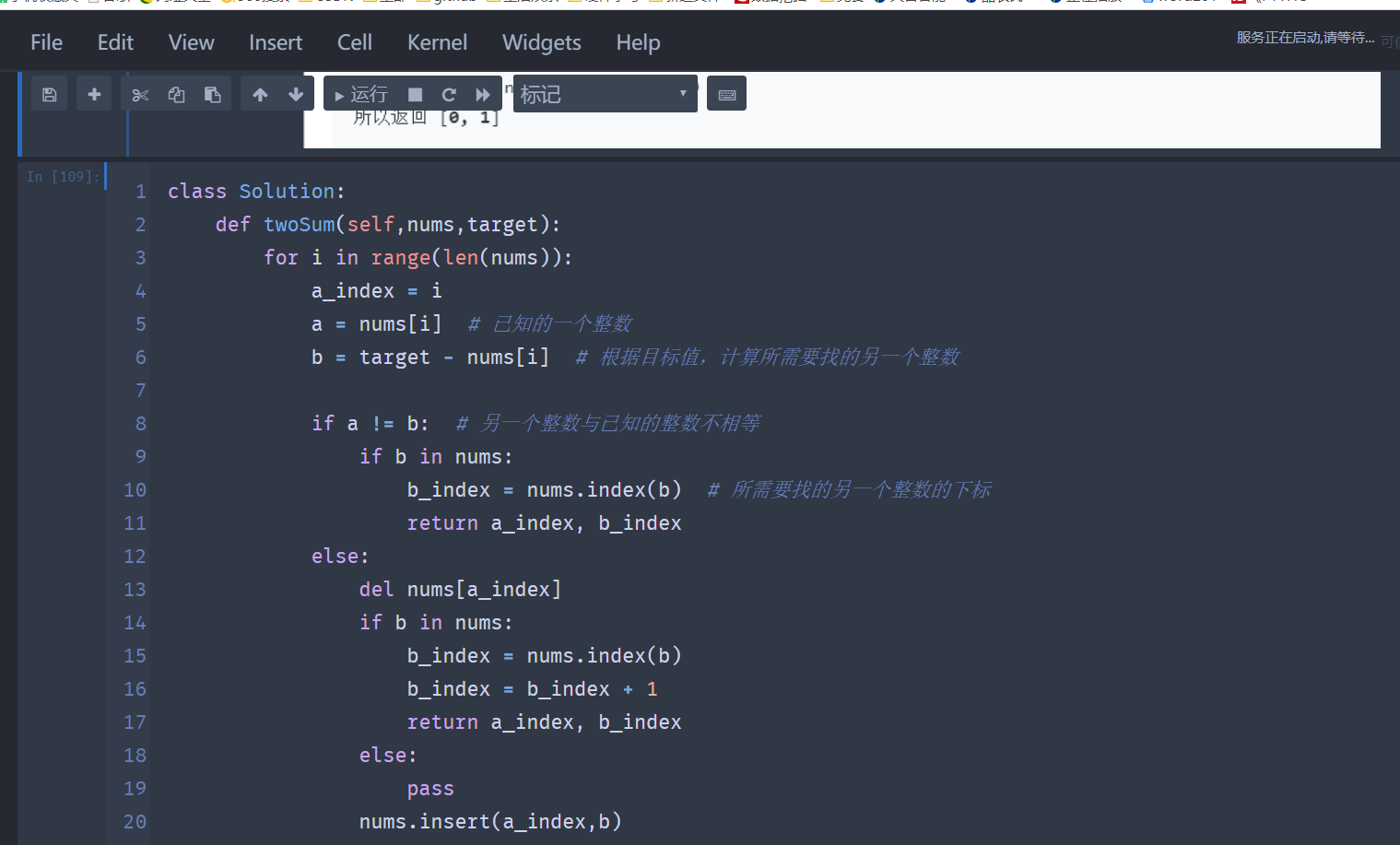Save the notebook with the floppy disk icon
1400x845 pixels.
49,93
